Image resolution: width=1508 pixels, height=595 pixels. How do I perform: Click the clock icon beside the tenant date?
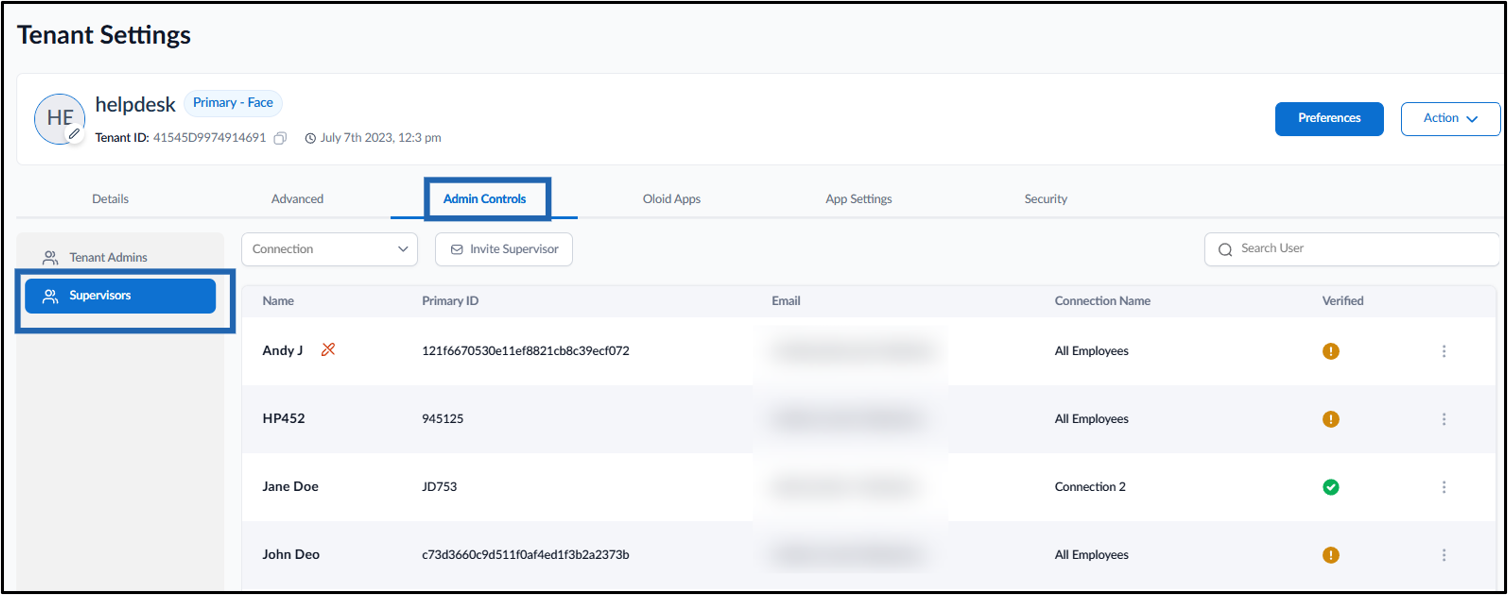point(310,138)
